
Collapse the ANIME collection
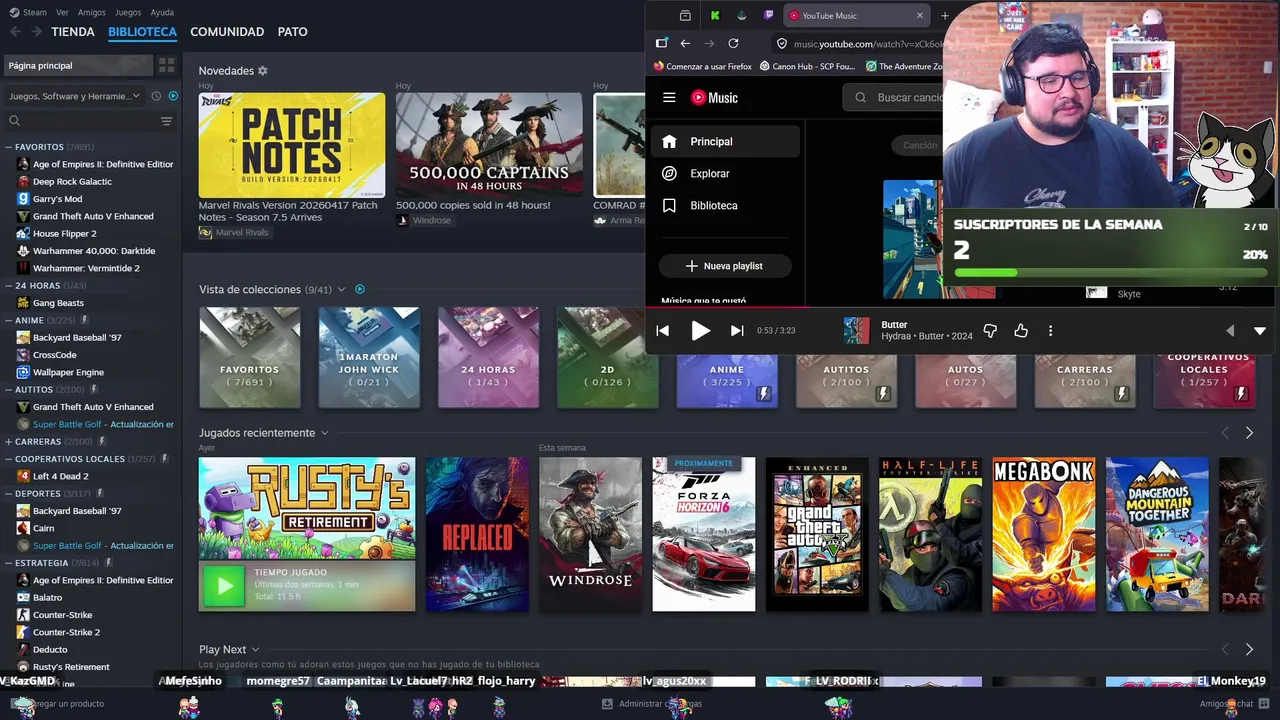coord(8,320)
